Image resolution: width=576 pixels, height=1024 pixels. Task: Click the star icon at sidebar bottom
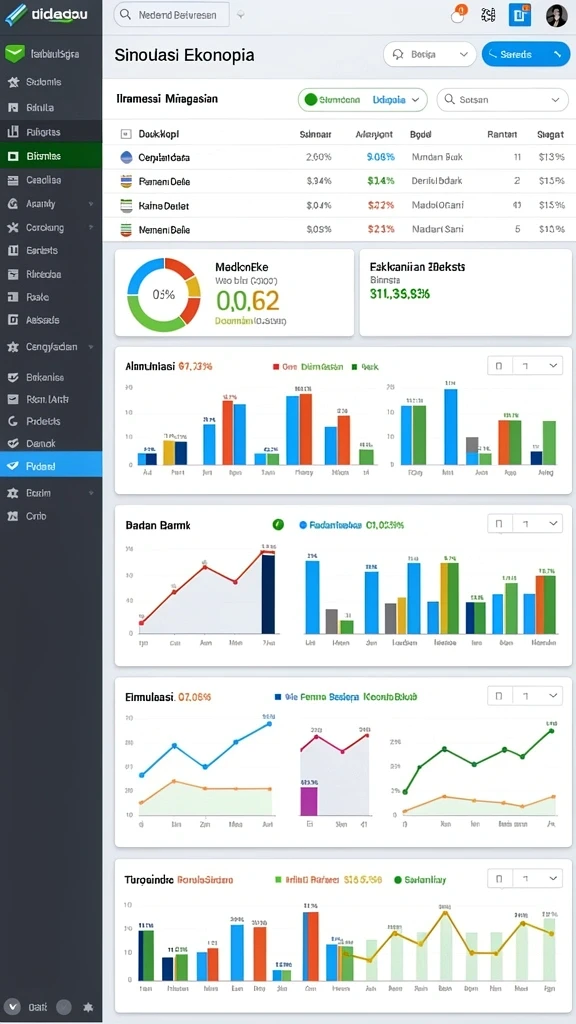click(x=89, y=1007)
